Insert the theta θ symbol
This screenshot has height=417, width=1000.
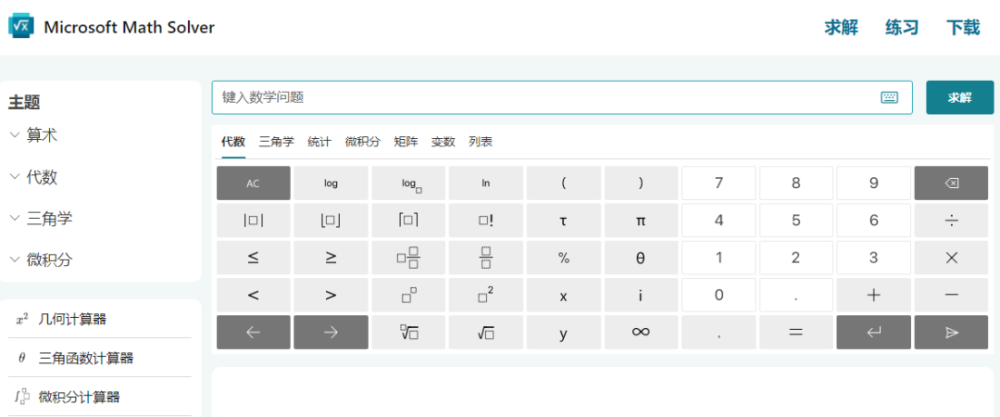pyautogui.click(x=641, y=258)
